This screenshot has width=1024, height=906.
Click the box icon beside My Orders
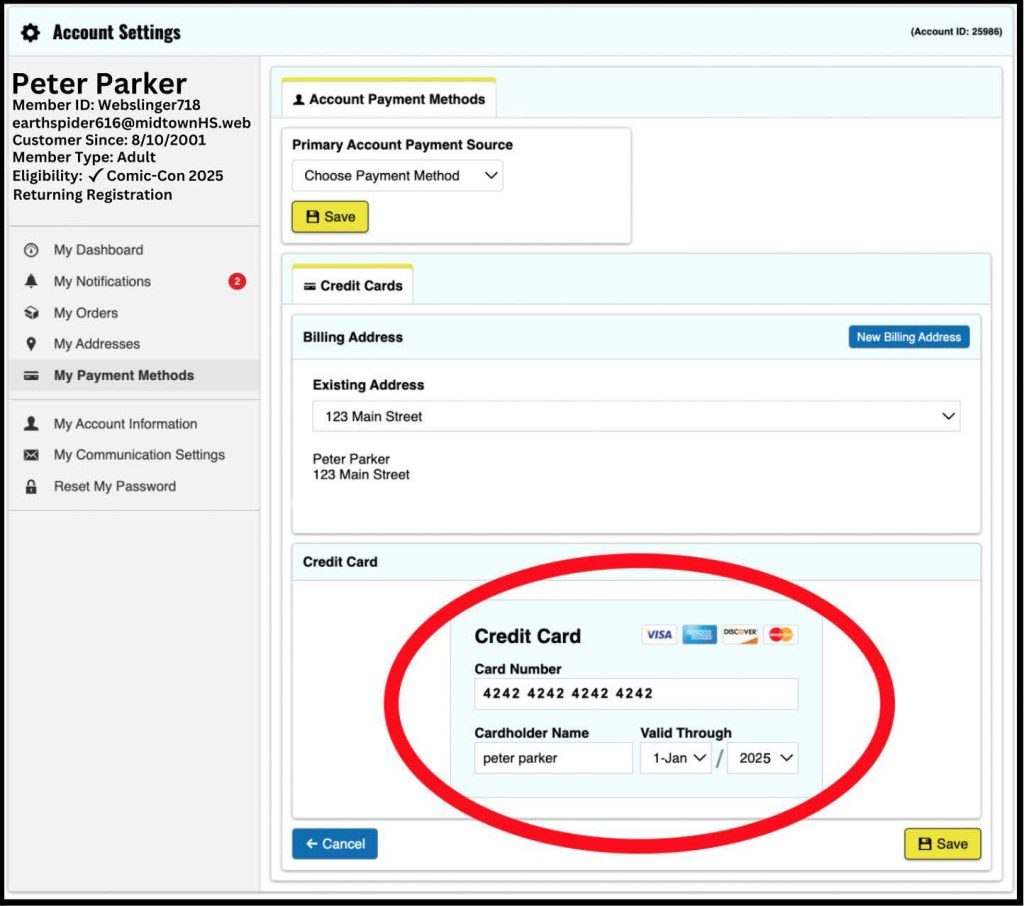31,313
